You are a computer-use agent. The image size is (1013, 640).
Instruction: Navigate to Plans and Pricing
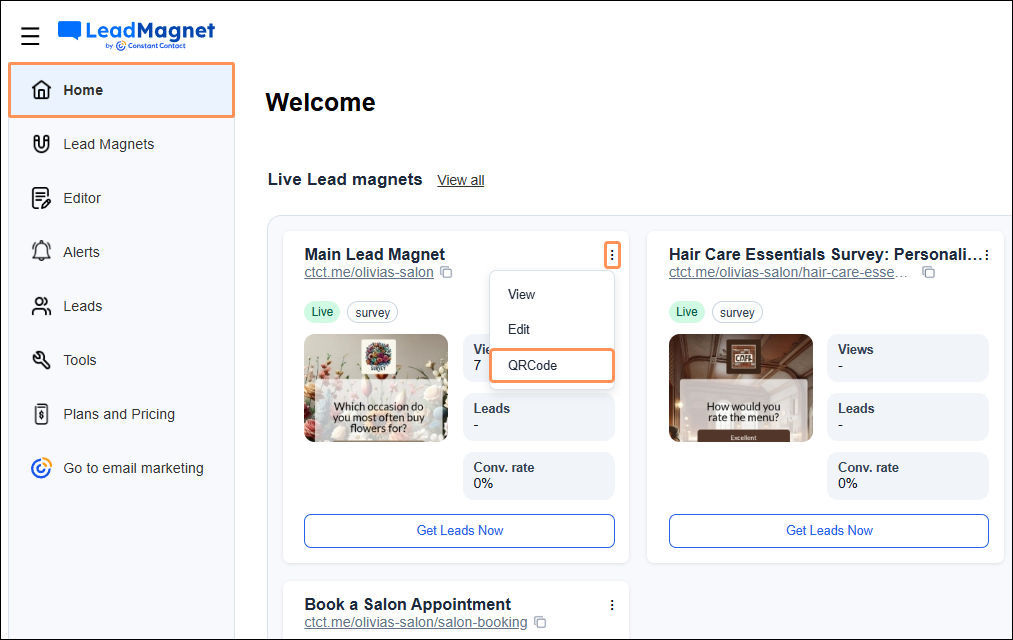tap(118, 414)
